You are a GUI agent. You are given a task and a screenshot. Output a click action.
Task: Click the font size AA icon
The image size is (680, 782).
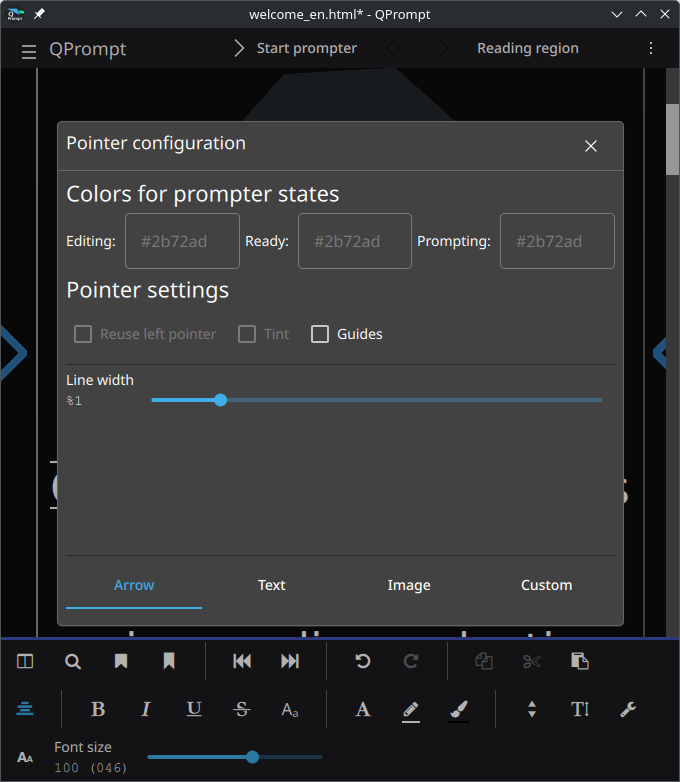tap(25, 758)
